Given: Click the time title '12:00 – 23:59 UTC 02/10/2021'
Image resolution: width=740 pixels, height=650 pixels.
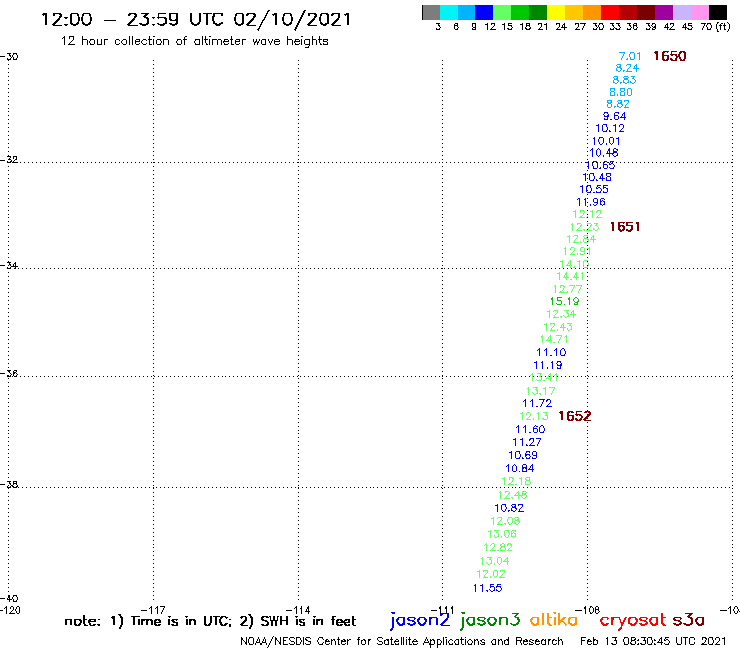Looking at the screenshot, I should [x=196, y=19].
